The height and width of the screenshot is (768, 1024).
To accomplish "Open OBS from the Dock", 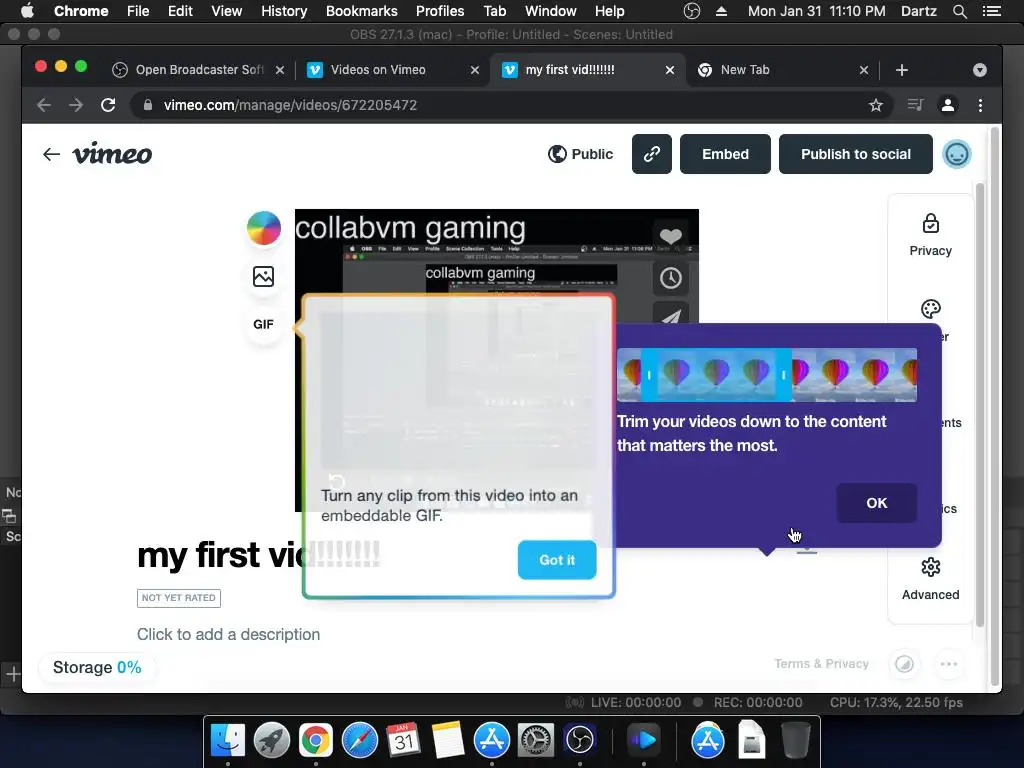I will point(579,740).
